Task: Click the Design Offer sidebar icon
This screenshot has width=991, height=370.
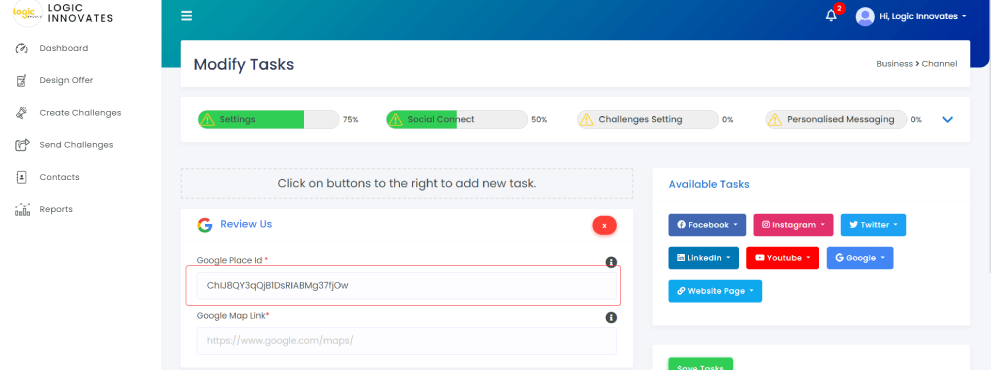Action: [21, 80]
